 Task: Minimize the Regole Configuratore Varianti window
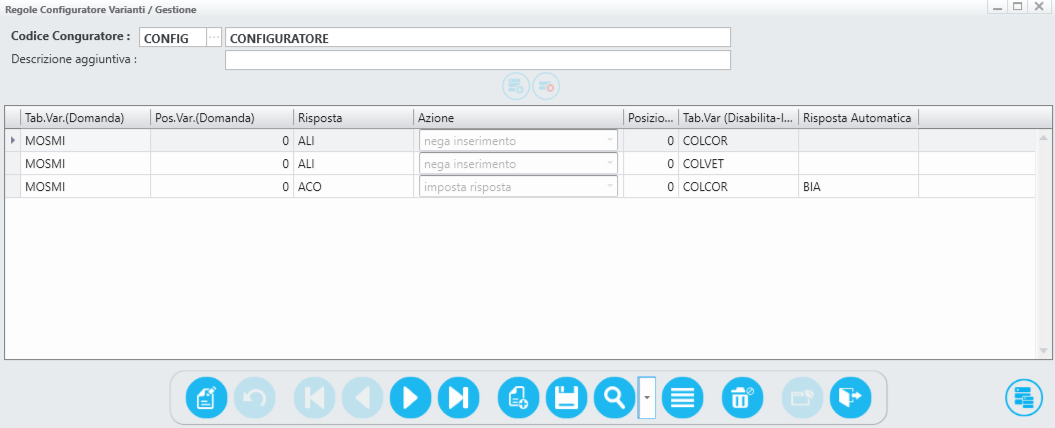(999, 7)
